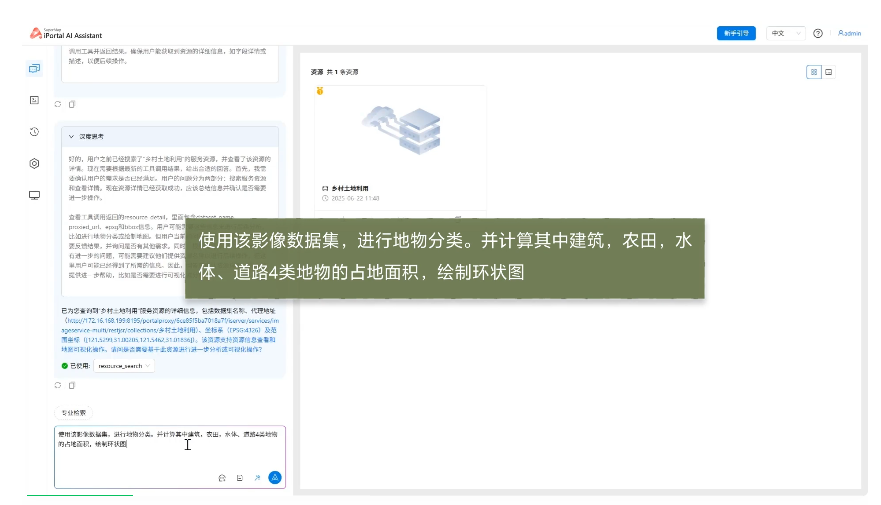Screen dimensions: 881x505
Task: Open the chat conversations sidebar icon
Action: (x=34, y=68)
